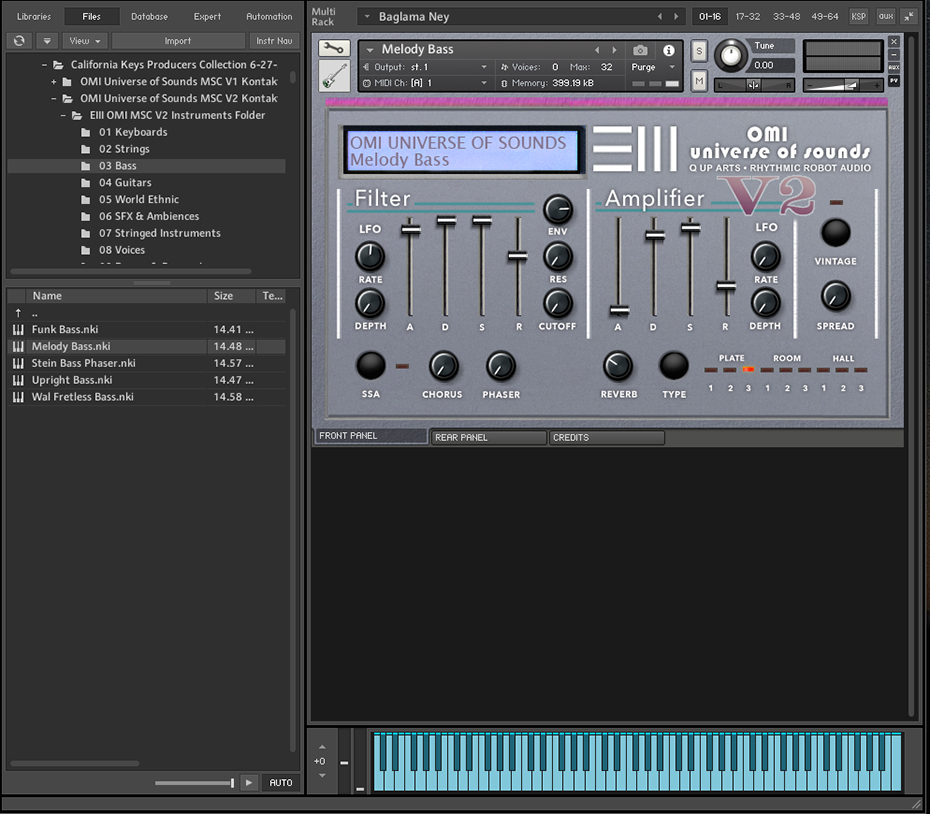
Task: Open the camera snapshot view
Action: click(x=640, y=50)
